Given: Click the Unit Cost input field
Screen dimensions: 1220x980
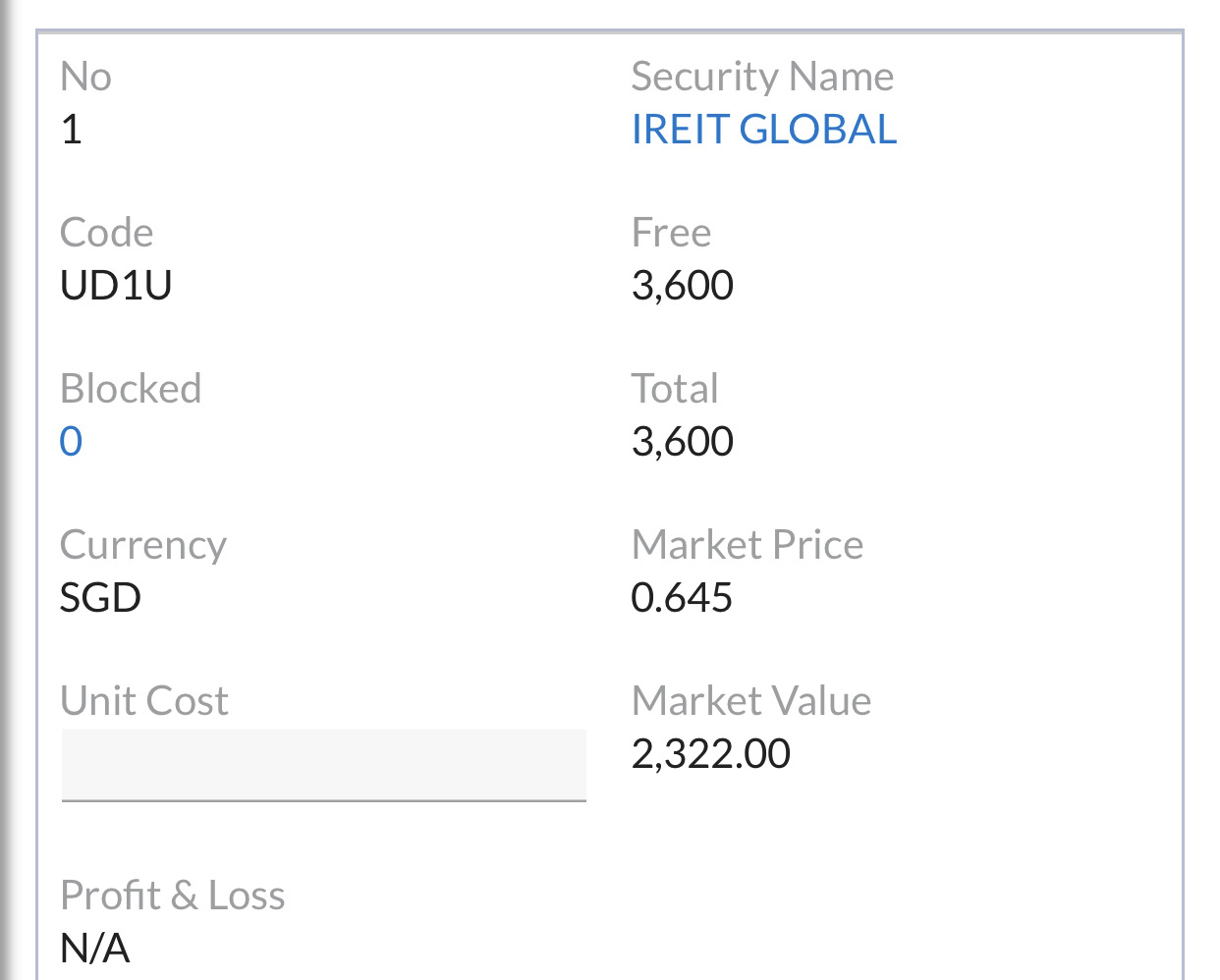Looking at the screenshot, I should click(323, 764).
